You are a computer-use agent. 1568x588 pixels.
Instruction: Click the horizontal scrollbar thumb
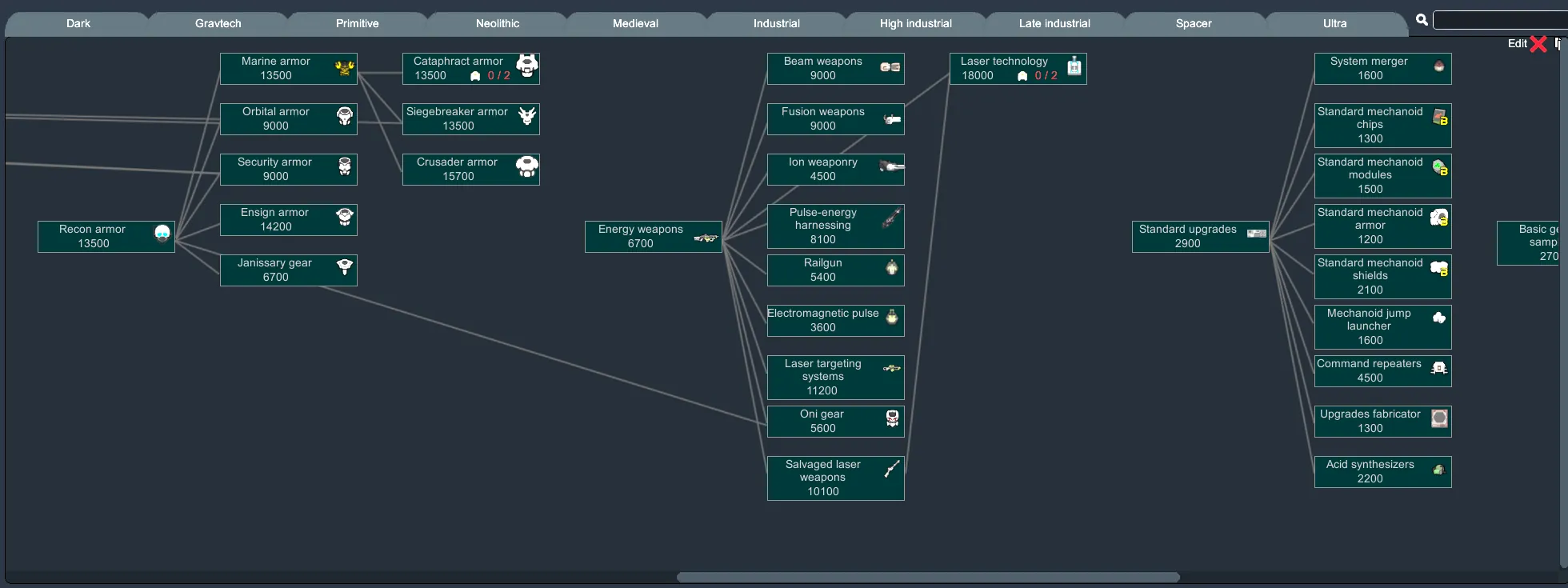(x=927, y=577)
